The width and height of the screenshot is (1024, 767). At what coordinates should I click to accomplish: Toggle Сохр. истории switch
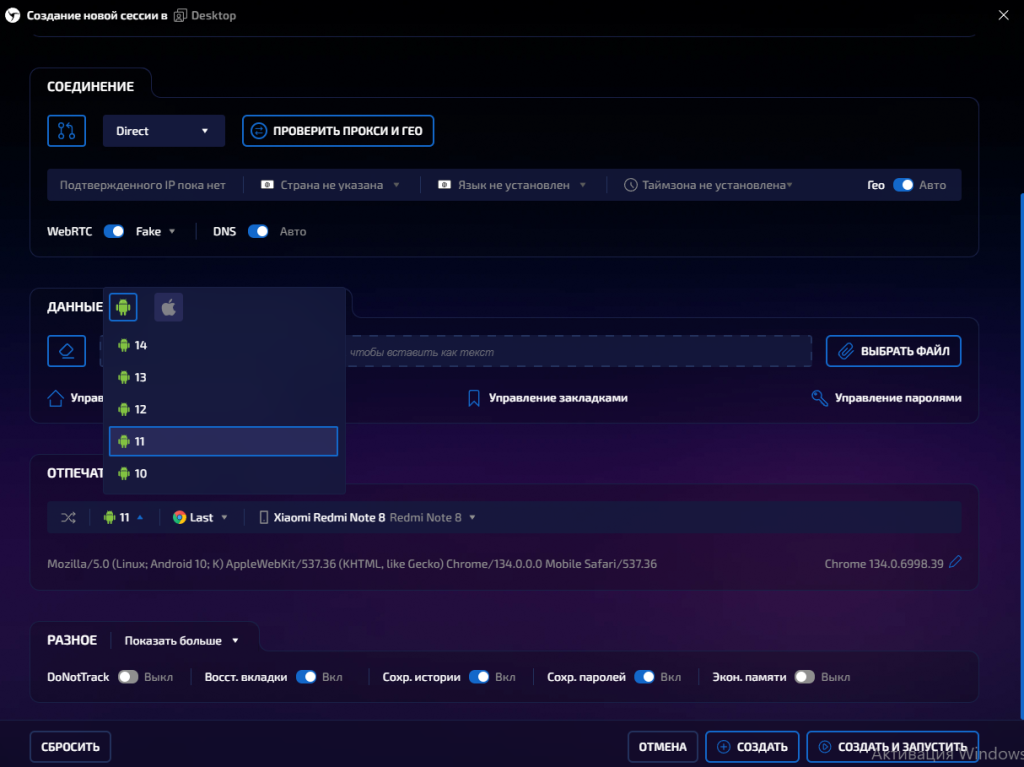click(x=479, y=677)
